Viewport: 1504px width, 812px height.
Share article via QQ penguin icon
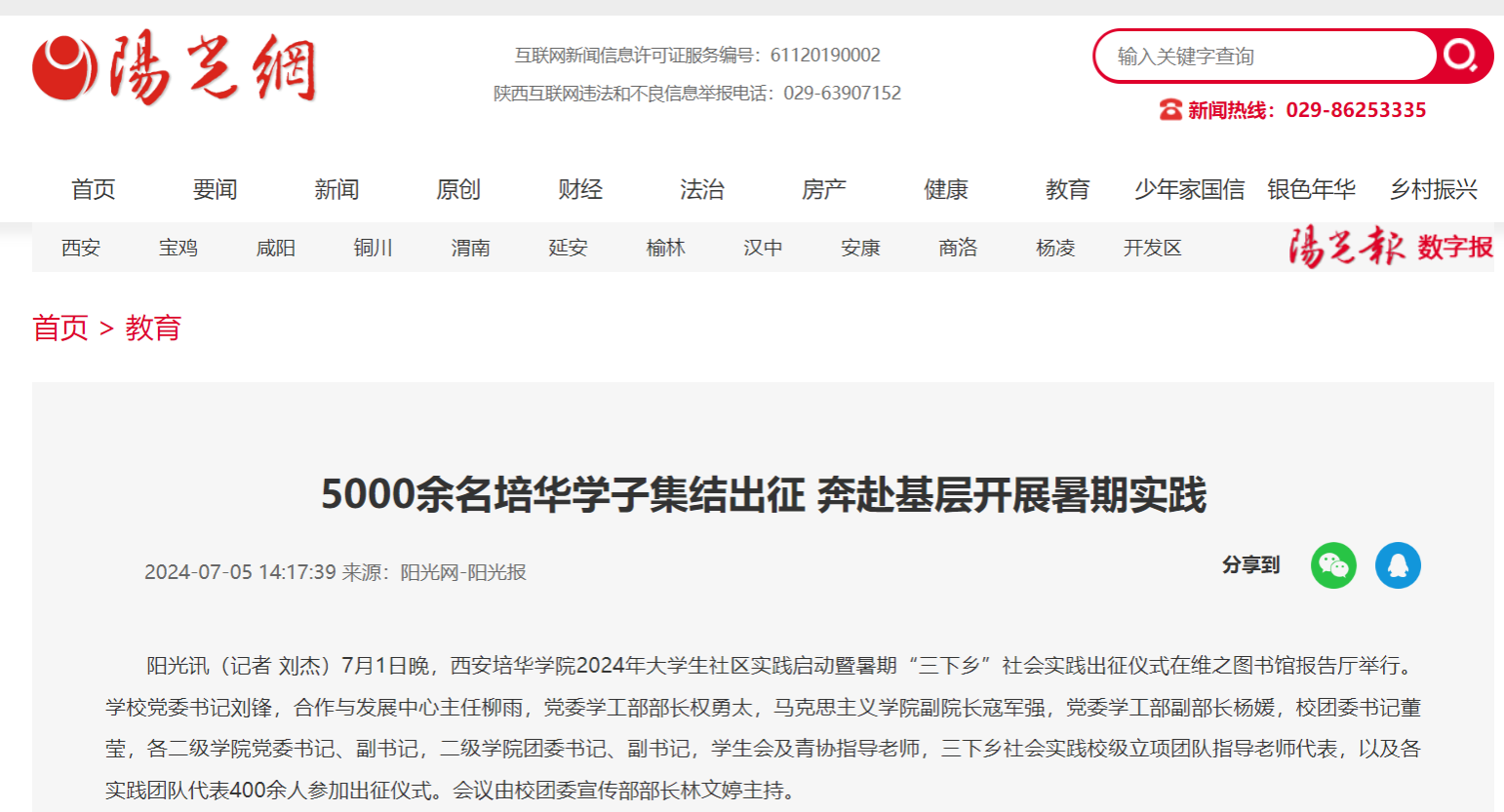coord(1398,565)
